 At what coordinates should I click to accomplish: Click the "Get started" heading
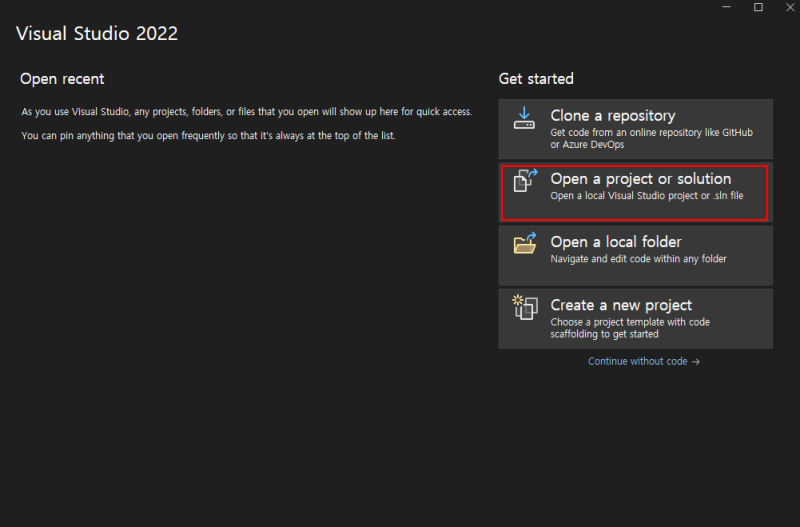[536, 79]
